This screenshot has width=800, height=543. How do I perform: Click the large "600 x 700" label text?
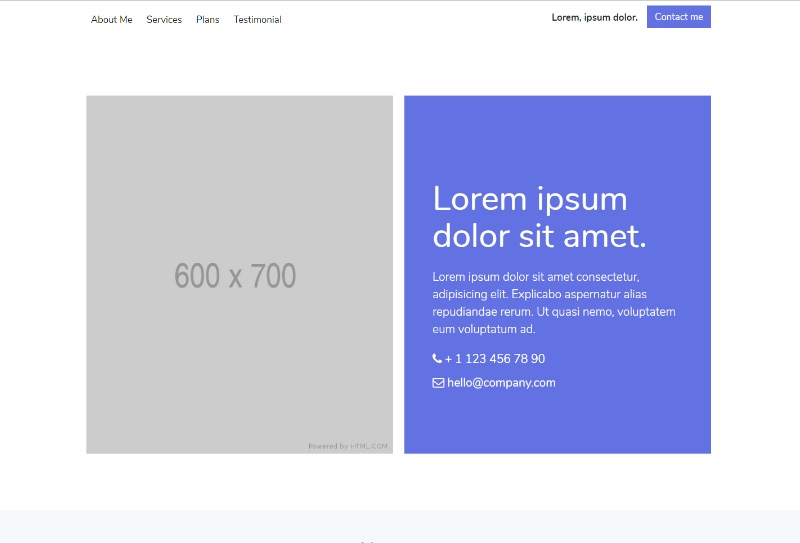[235, 275]
